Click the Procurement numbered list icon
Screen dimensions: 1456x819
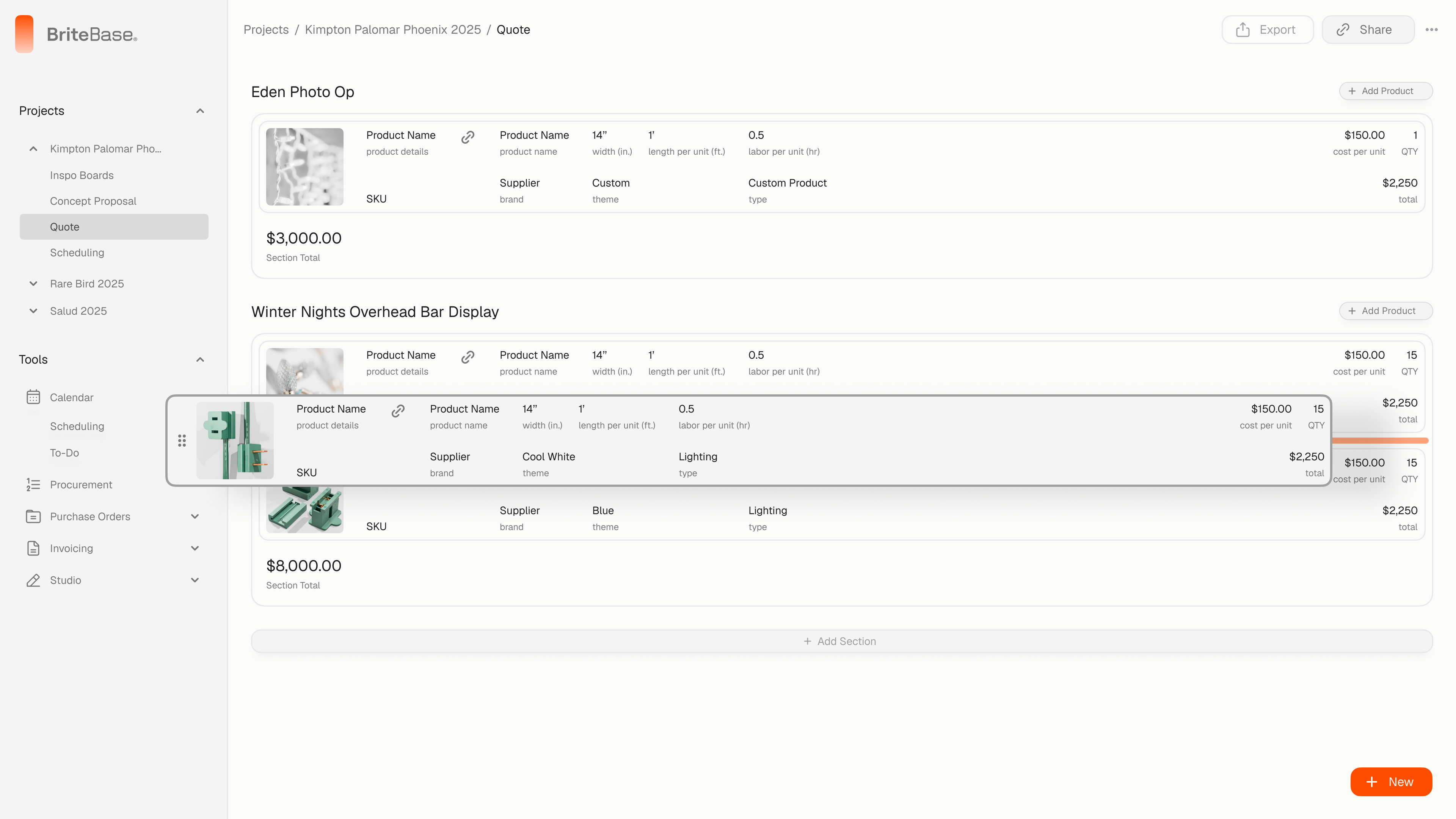pos(33,485)
